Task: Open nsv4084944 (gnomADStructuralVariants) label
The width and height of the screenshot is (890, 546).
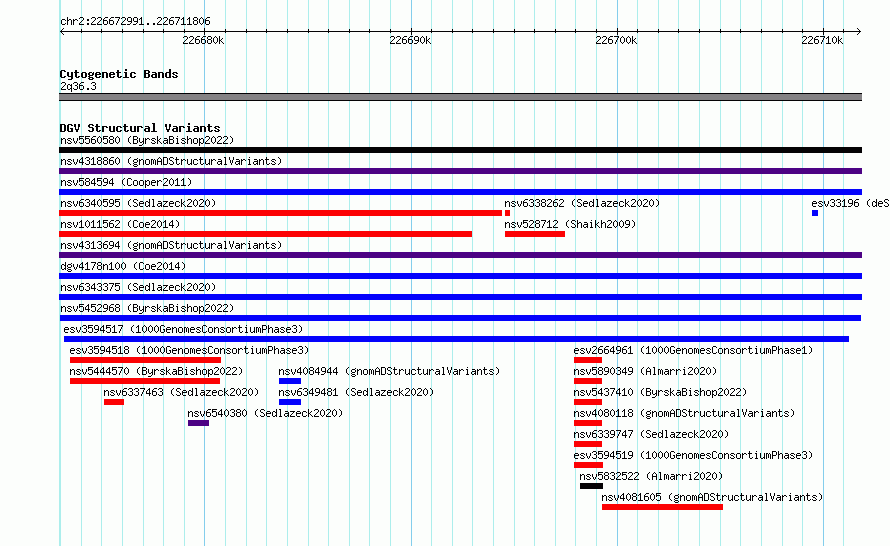Action: pos(389,371)
